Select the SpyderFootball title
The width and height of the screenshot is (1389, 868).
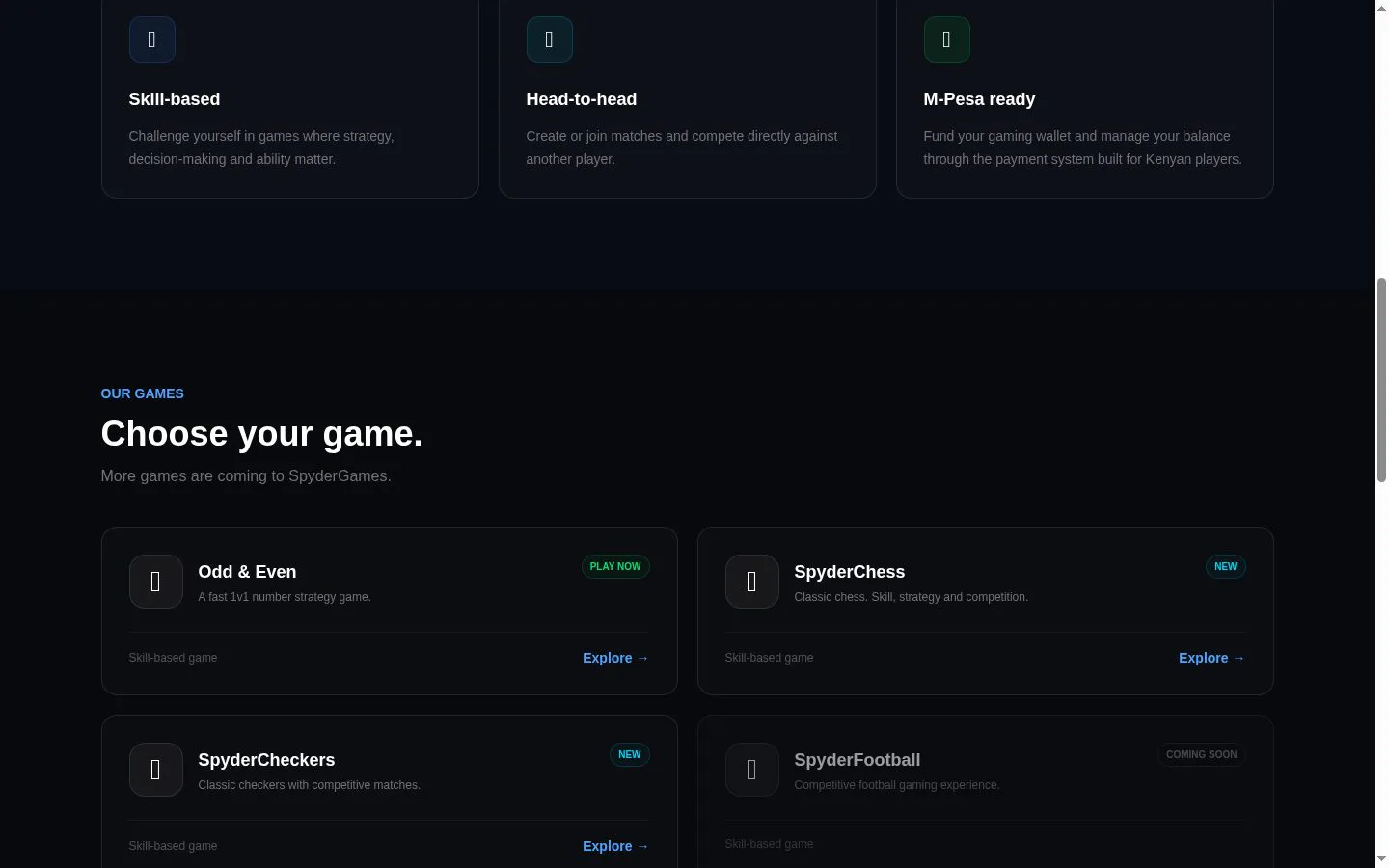click(857, 760)
